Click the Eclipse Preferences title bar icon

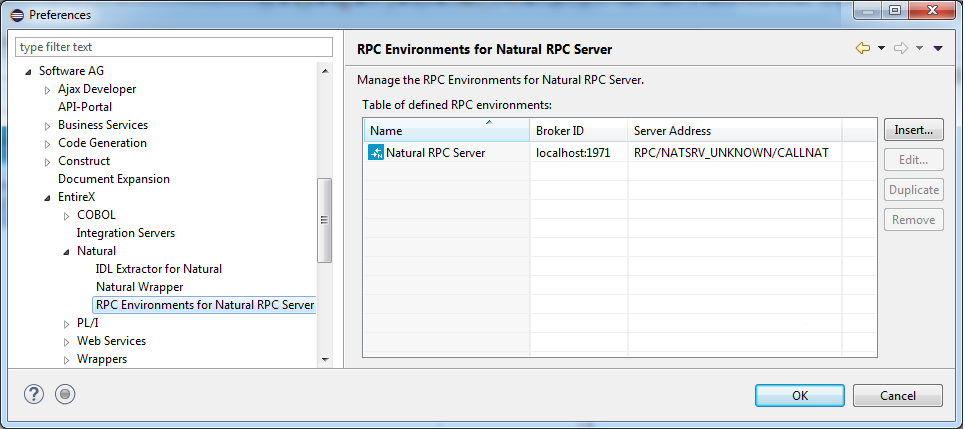[17, 15]
